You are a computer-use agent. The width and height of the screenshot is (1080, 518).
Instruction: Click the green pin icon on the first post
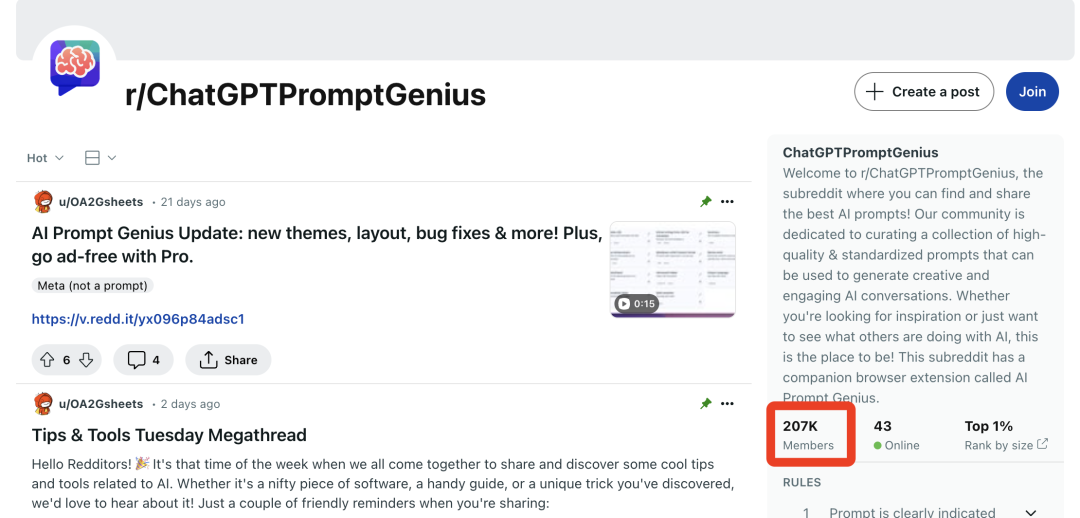pos(705,202)
